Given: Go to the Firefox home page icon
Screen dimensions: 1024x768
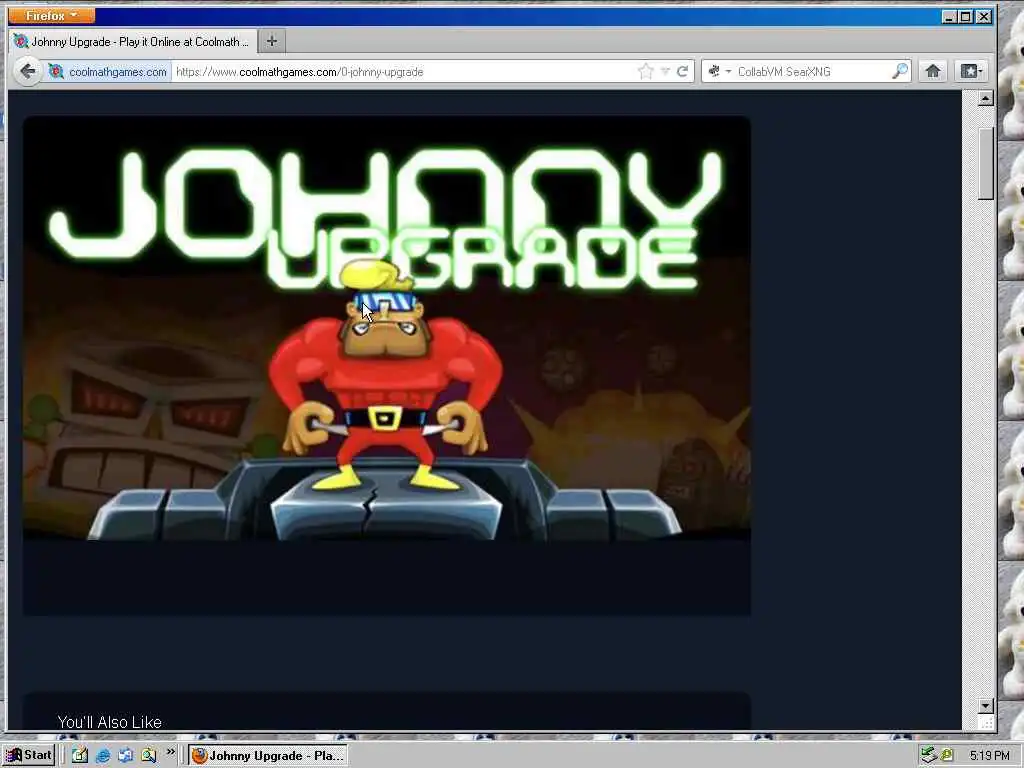Looking at the screenshot, I should point(933,71).
